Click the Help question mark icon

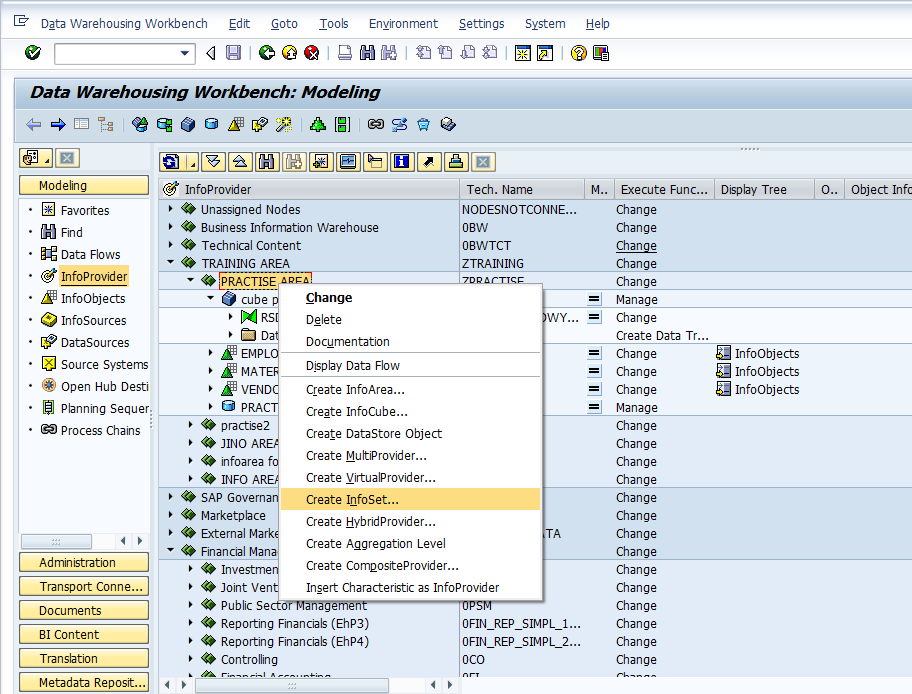coord(578,53)
